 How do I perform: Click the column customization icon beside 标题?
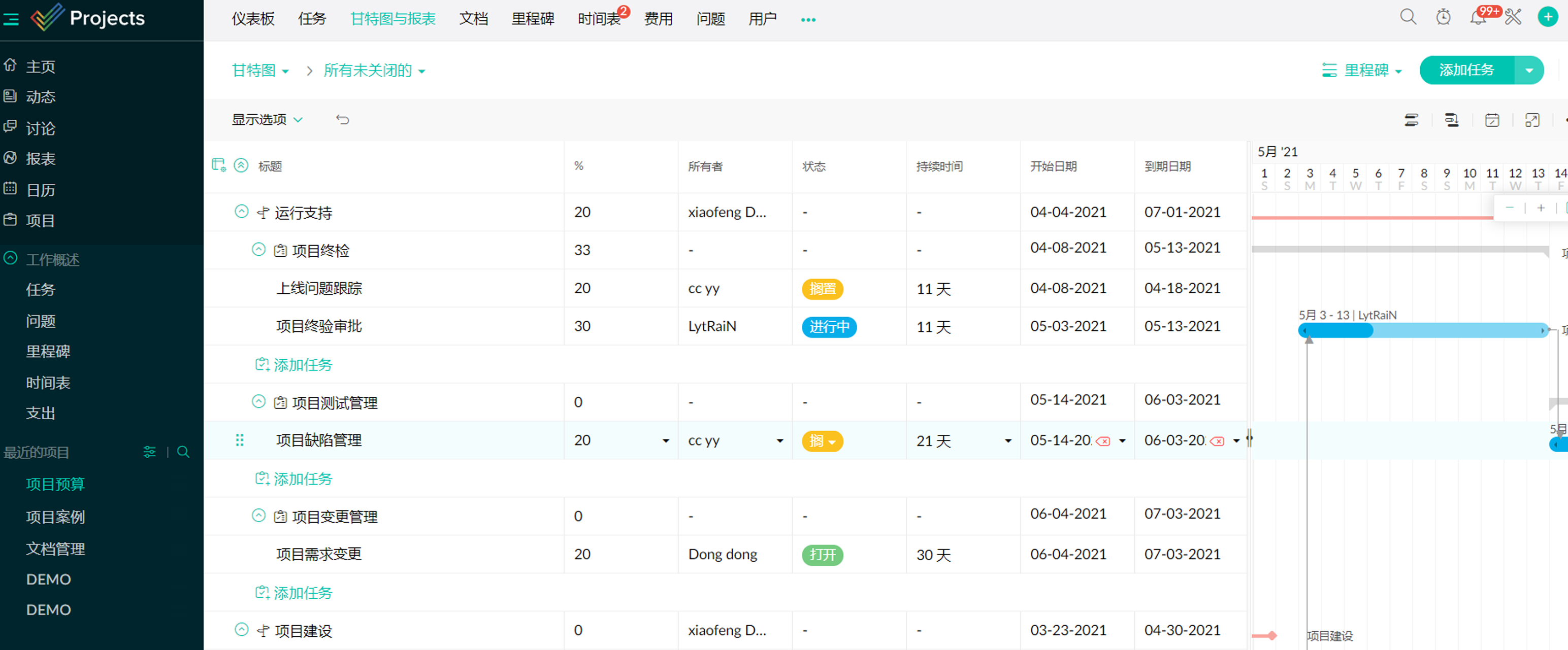coord(218,165)
